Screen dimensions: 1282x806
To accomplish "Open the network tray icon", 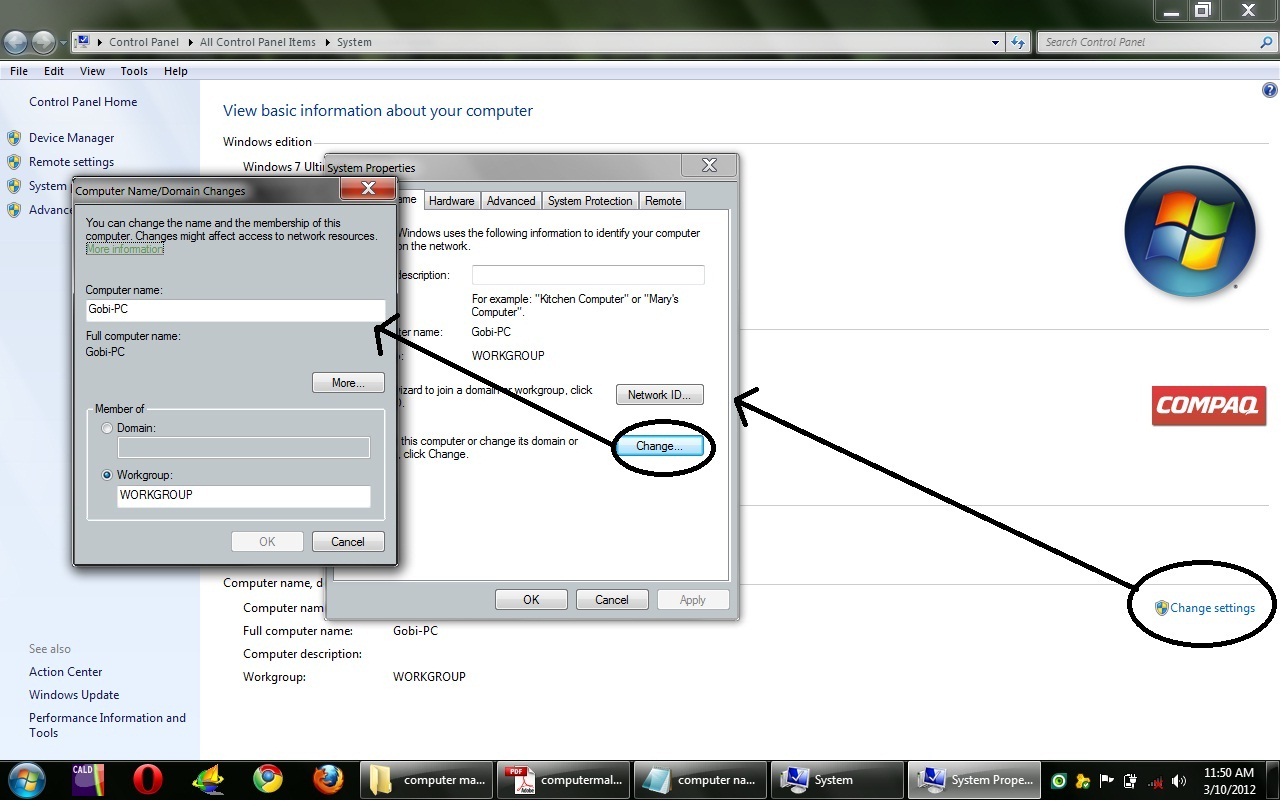I will click(x=1156, y=781).
